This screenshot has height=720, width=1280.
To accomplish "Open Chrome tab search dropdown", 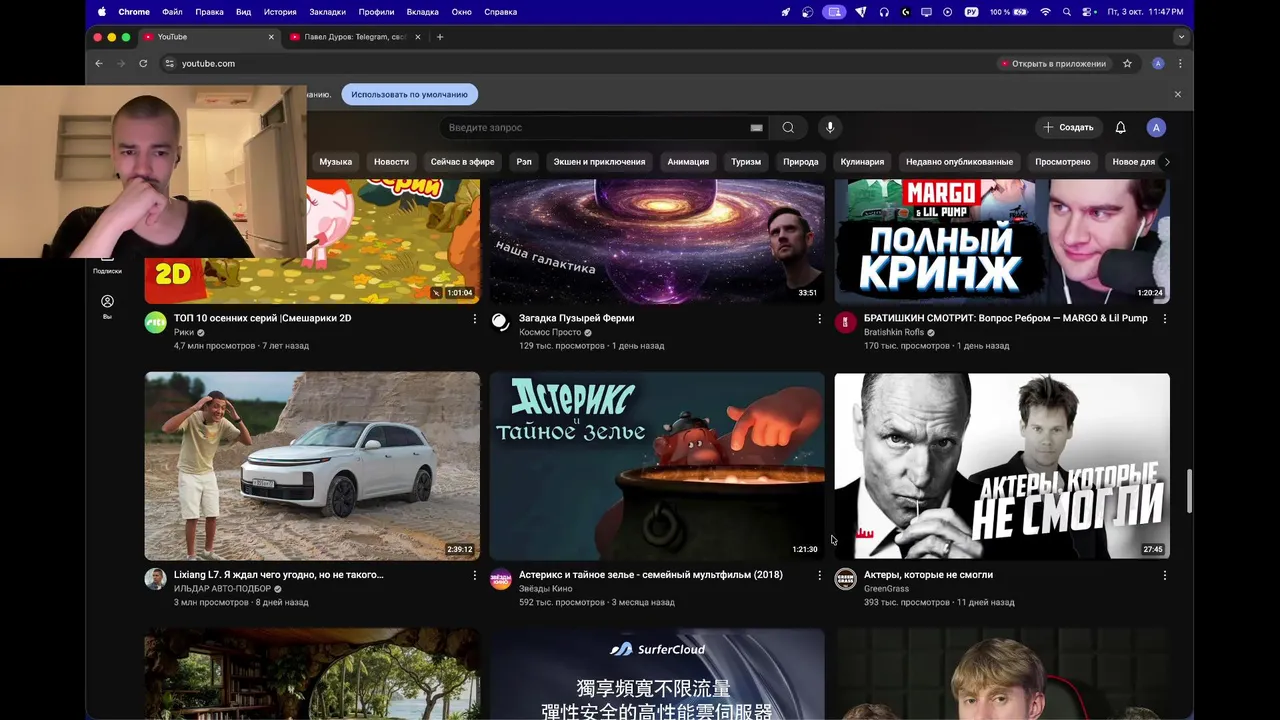I will click(1181, 37).
